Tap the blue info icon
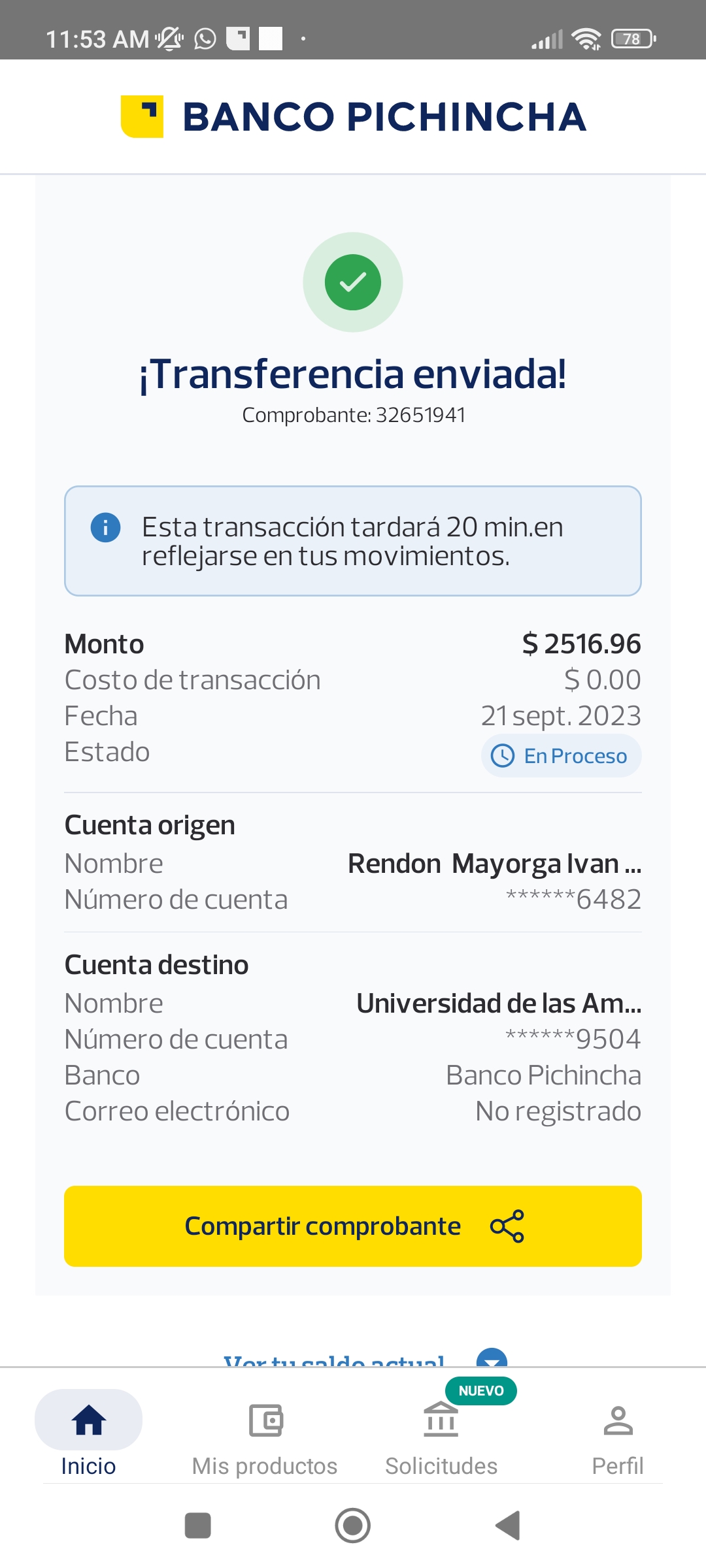706x1568 pixels. (x=105, y=527)
